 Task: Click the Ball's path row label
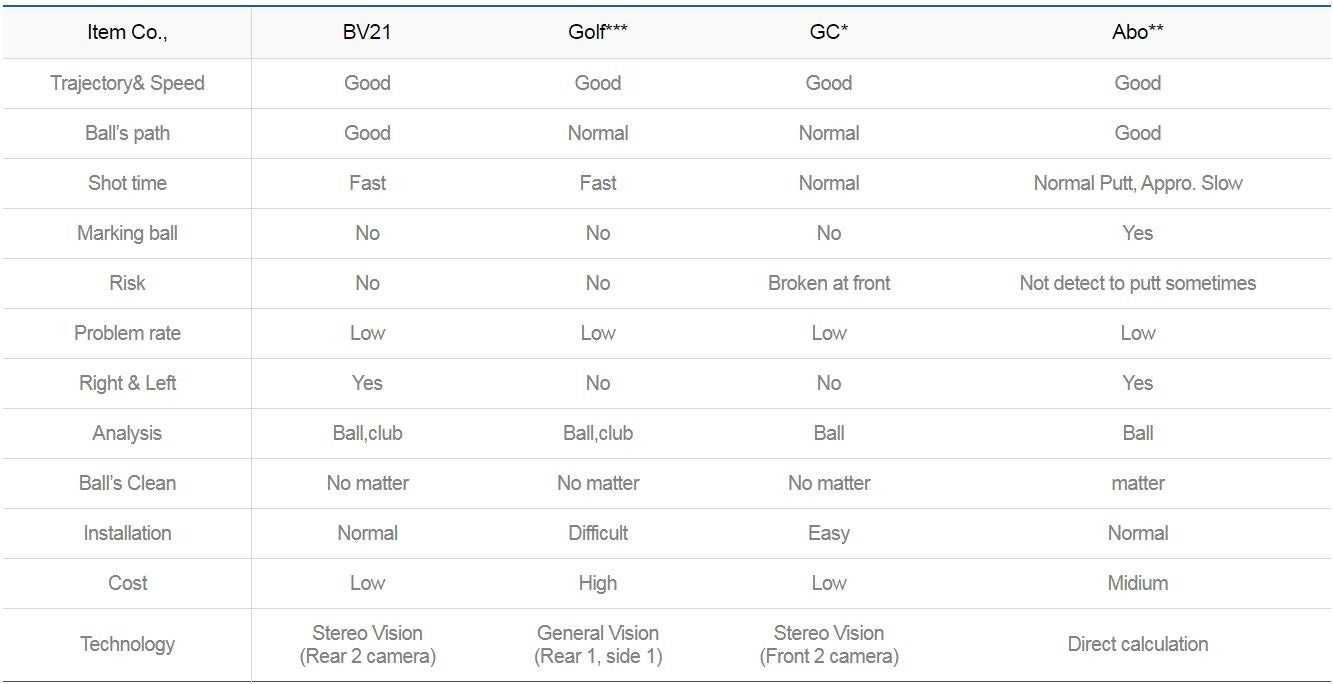(127, 133)
